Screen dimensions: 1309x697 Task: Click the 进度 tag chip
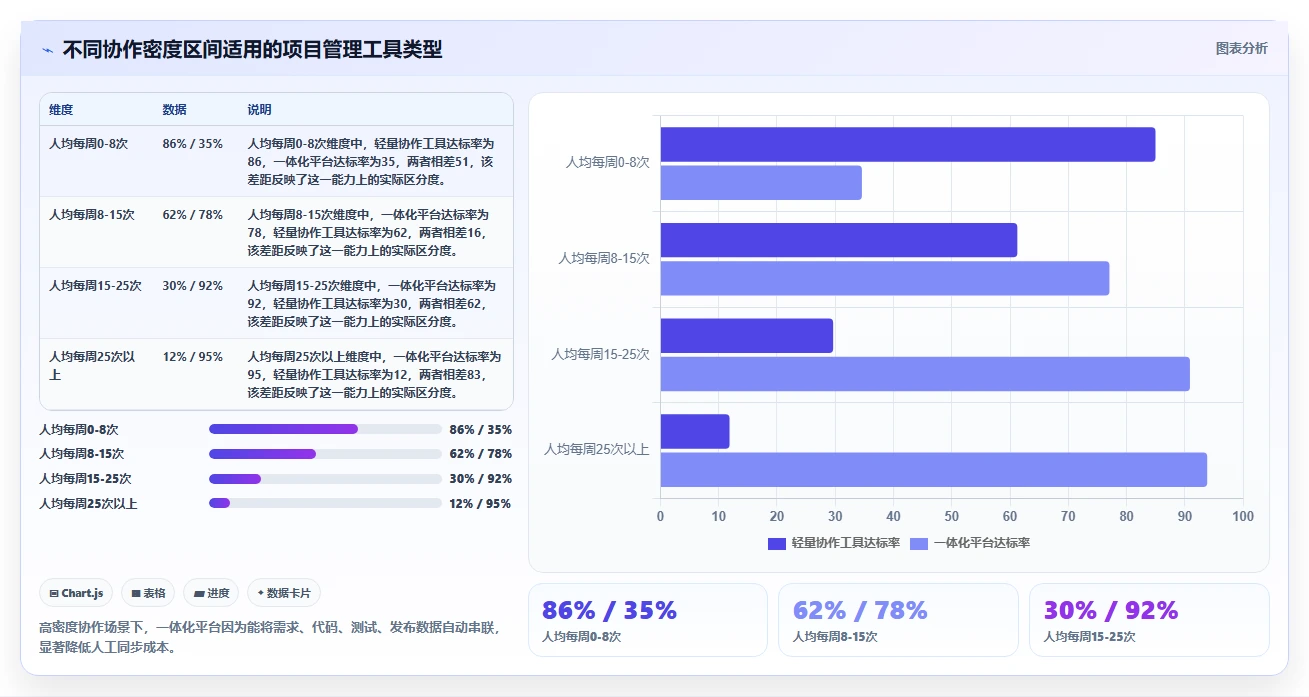[x=211, y=593]
